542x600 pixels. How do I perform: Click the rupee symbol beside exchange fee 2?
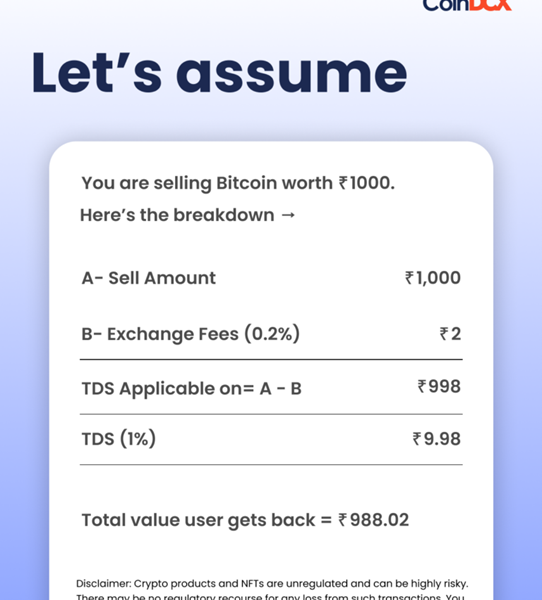click(444, 334)
